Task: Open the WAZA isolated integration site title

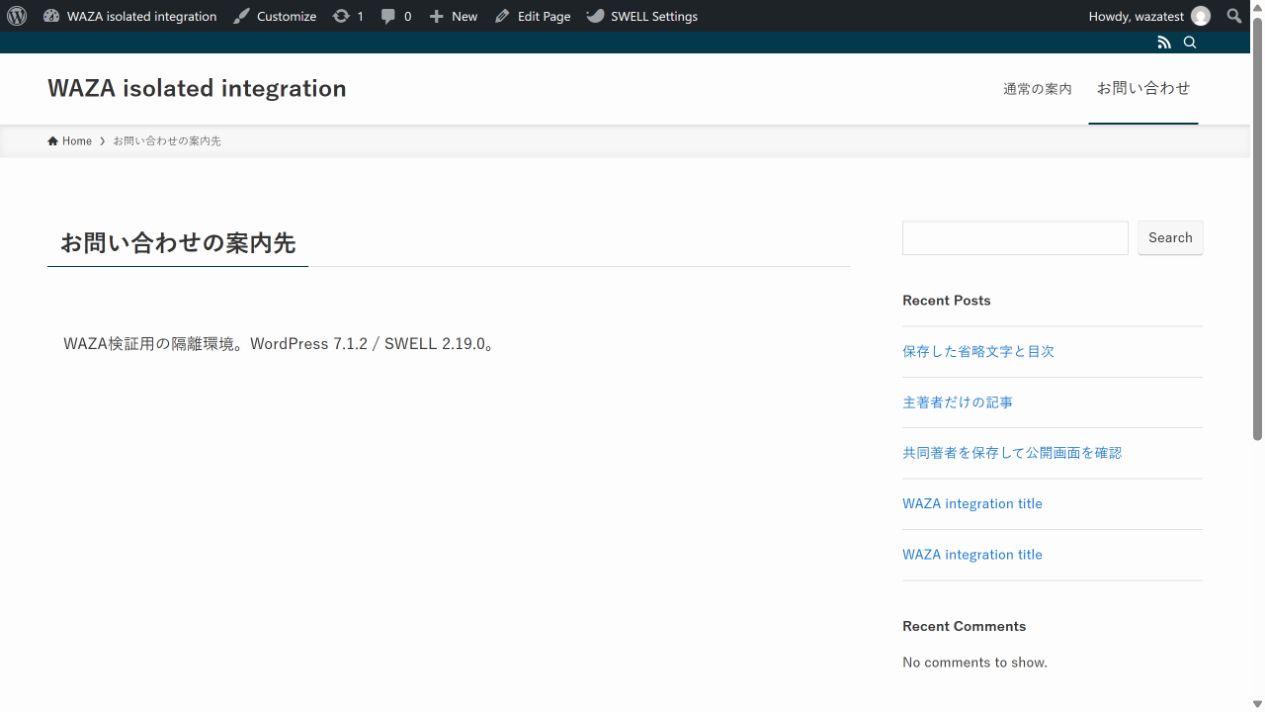Action: pyautogui.click(x=197, y=88)
